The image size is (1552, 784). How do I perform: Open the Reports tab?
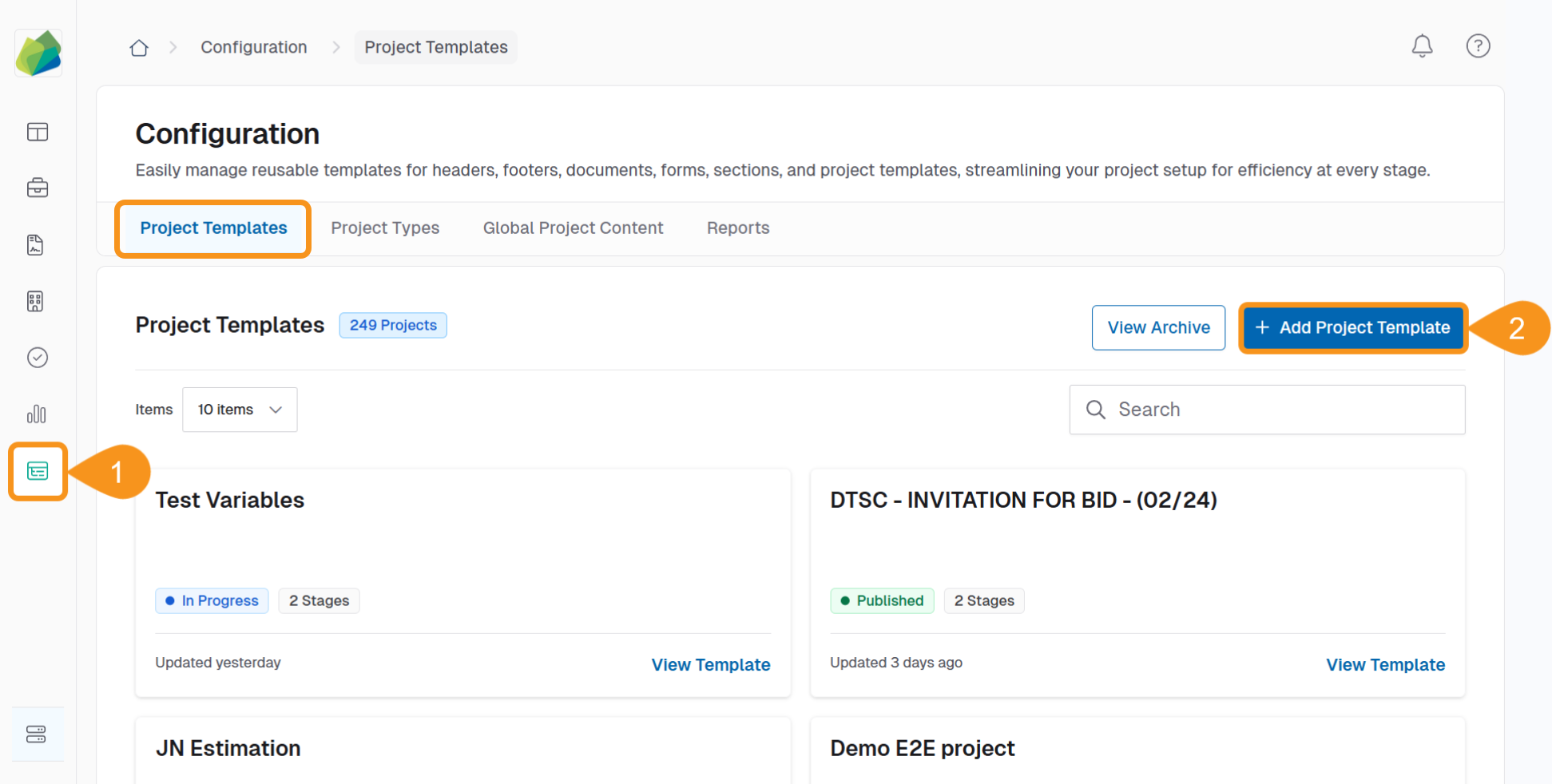coord(737,228)
